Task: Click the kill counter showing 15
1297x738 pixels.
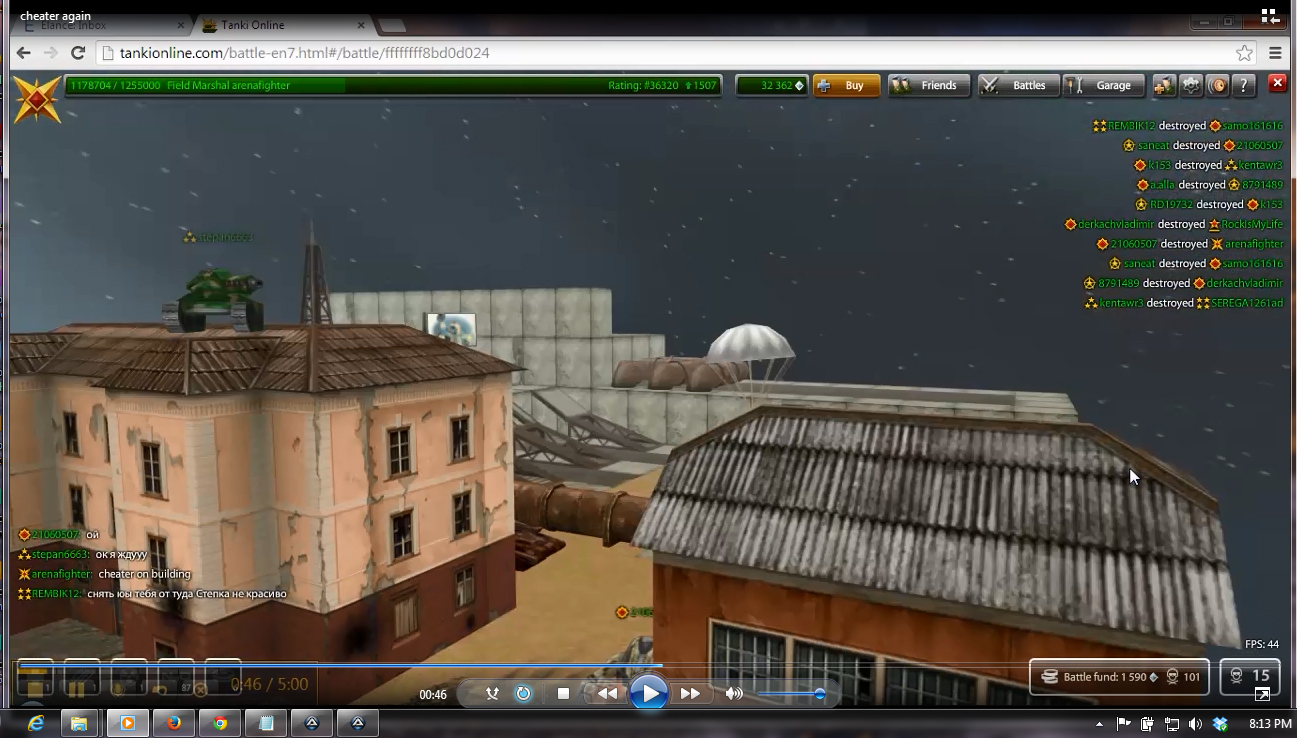Action: pos(1250,676)
